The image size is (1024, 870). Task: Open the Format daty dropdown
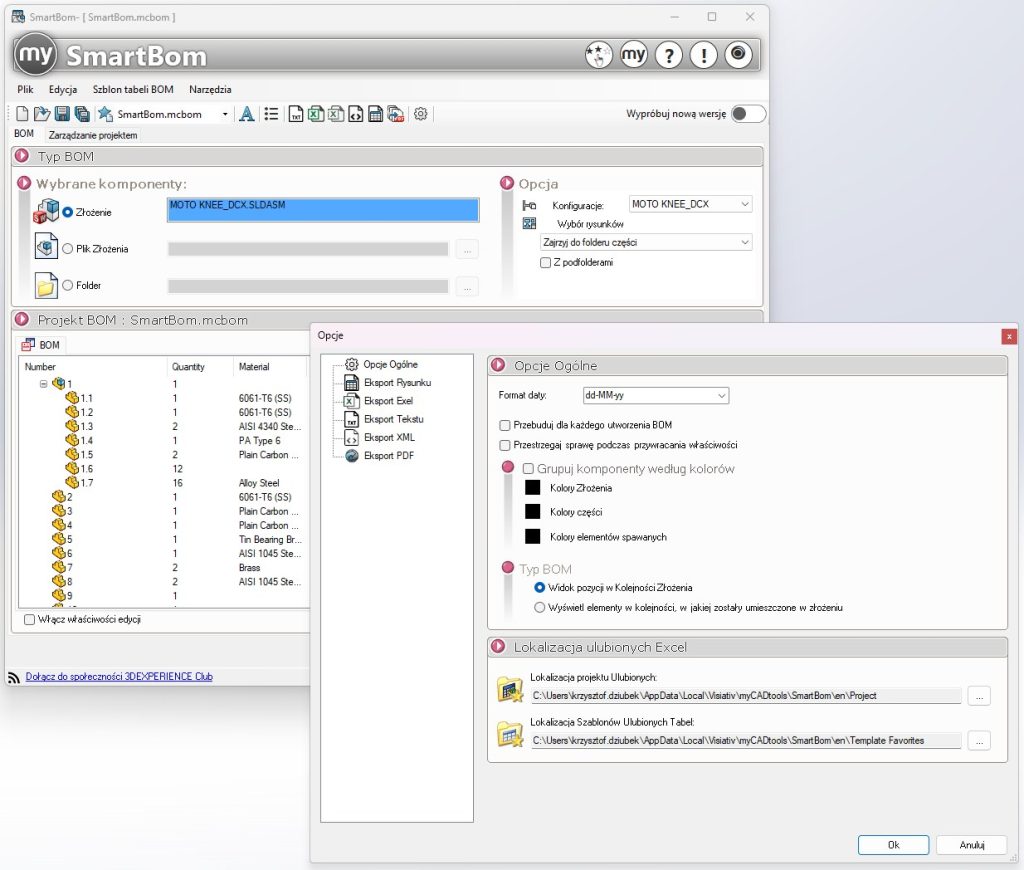pyautogui.click(x=656, y=395)
